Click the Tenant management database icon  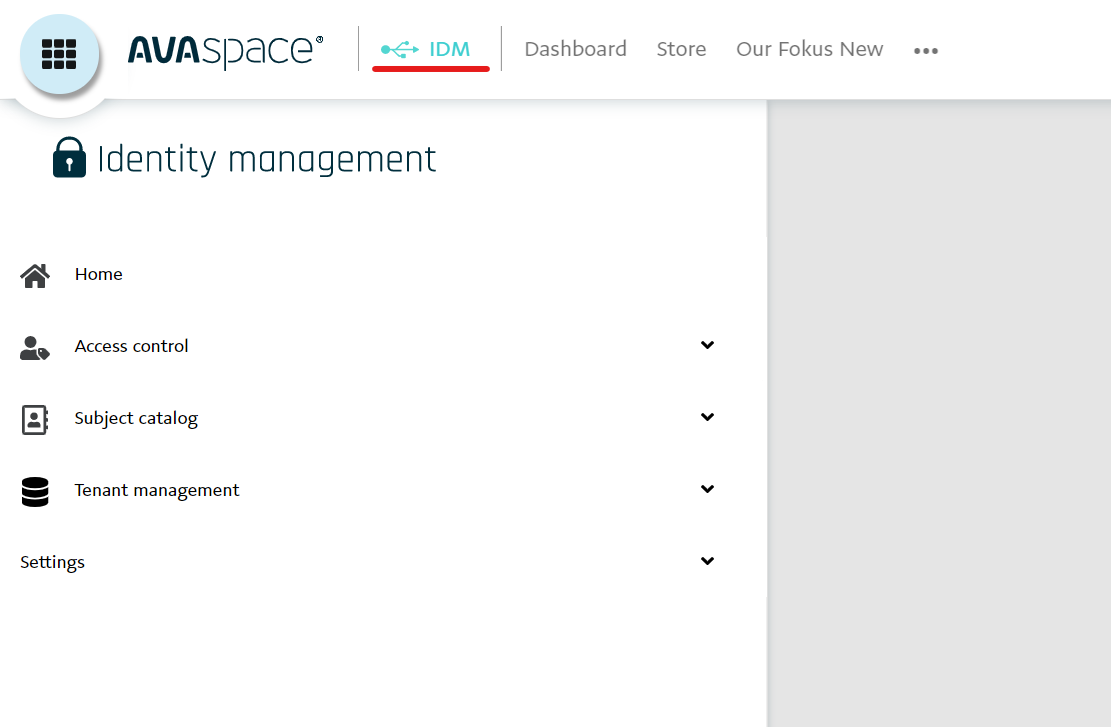(x=35, y=492)
